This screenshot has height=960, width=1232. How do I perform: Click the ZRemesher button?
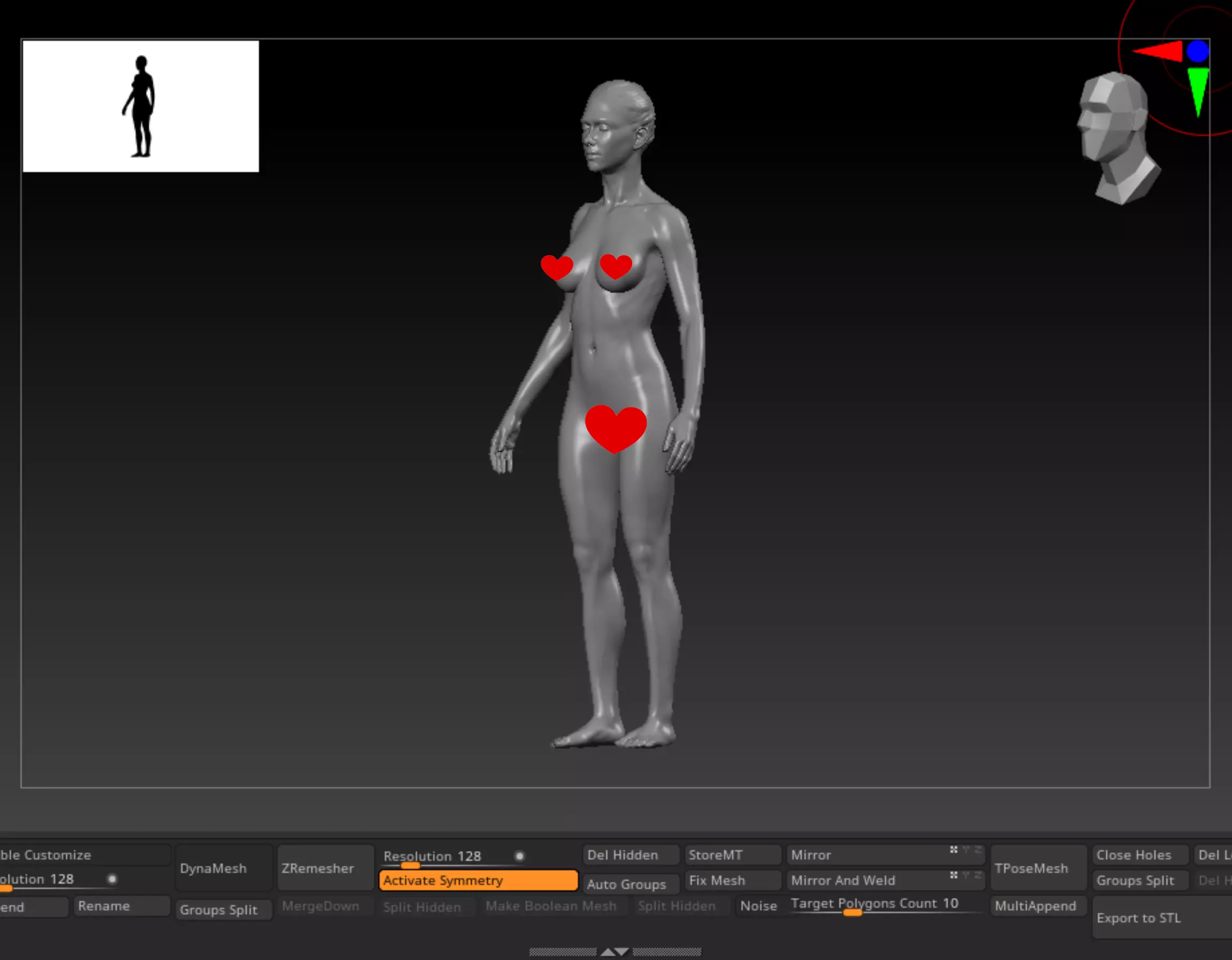click(326, 868)
